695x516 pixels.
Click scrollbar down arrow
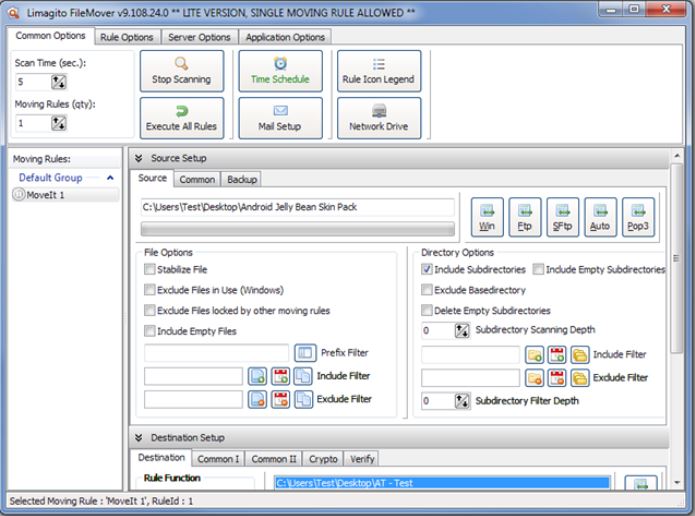point(677,482)
